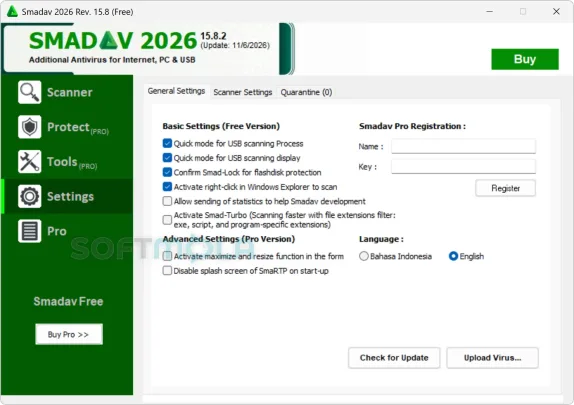Uncheck Quick mode for USB scanning Process
Viewport: 574px width, 405px height.
(167, 143)
